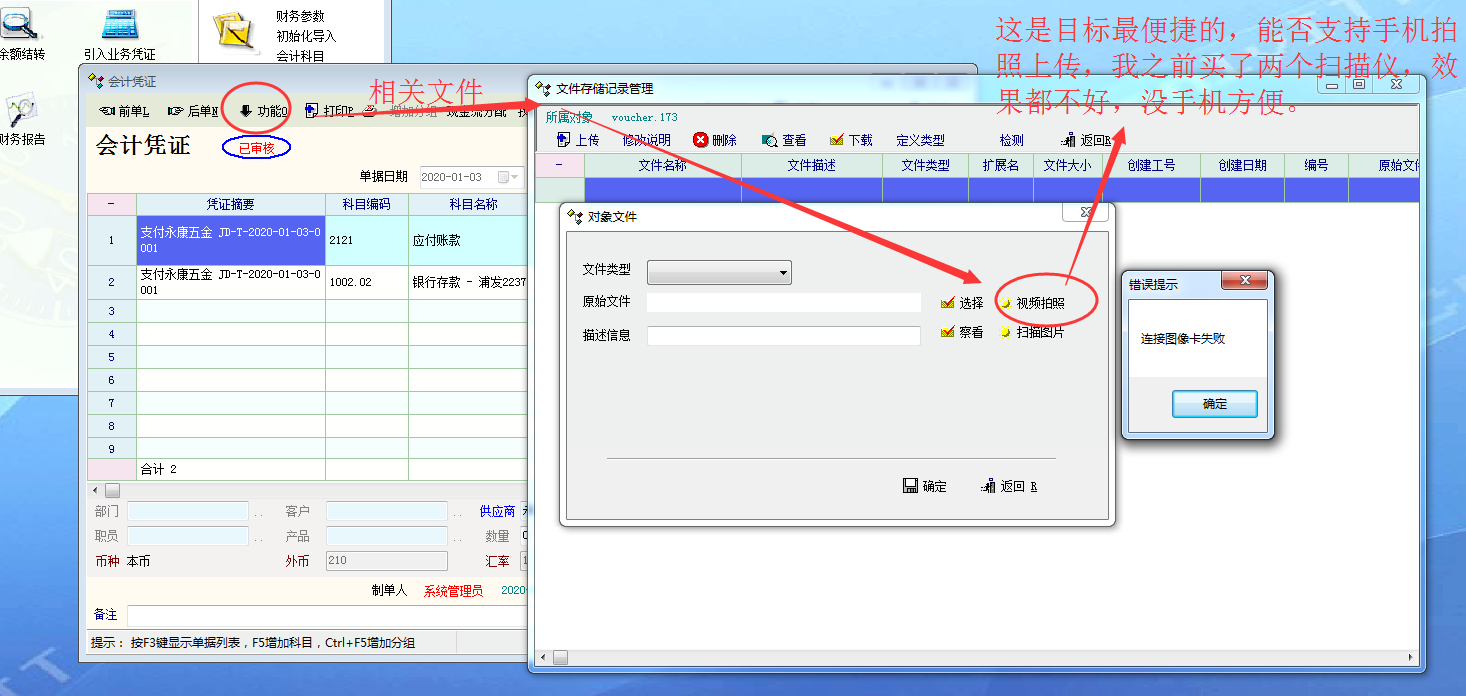Click 定义类型 in file records toolbar

click(920, 140)
